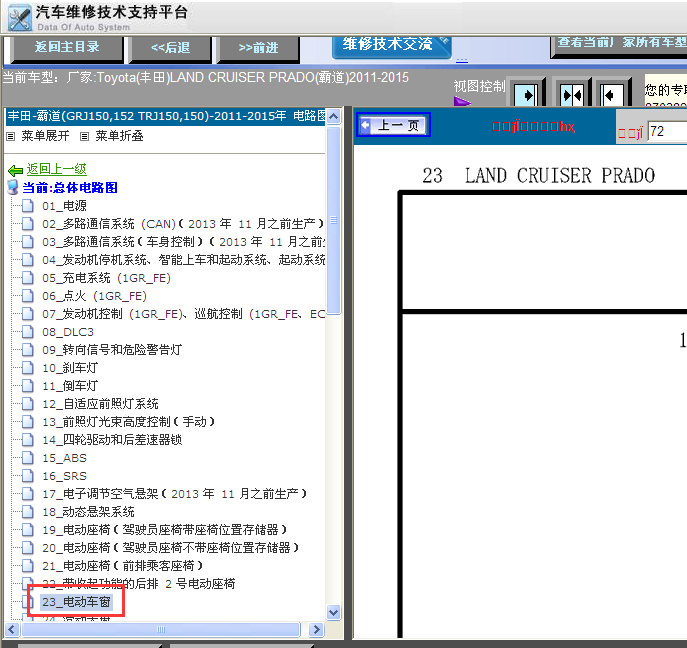Click the document icon beside 08_DLC3
Image resolution: width=687 pixels, height=648 pixels.
tap(28, 332)
